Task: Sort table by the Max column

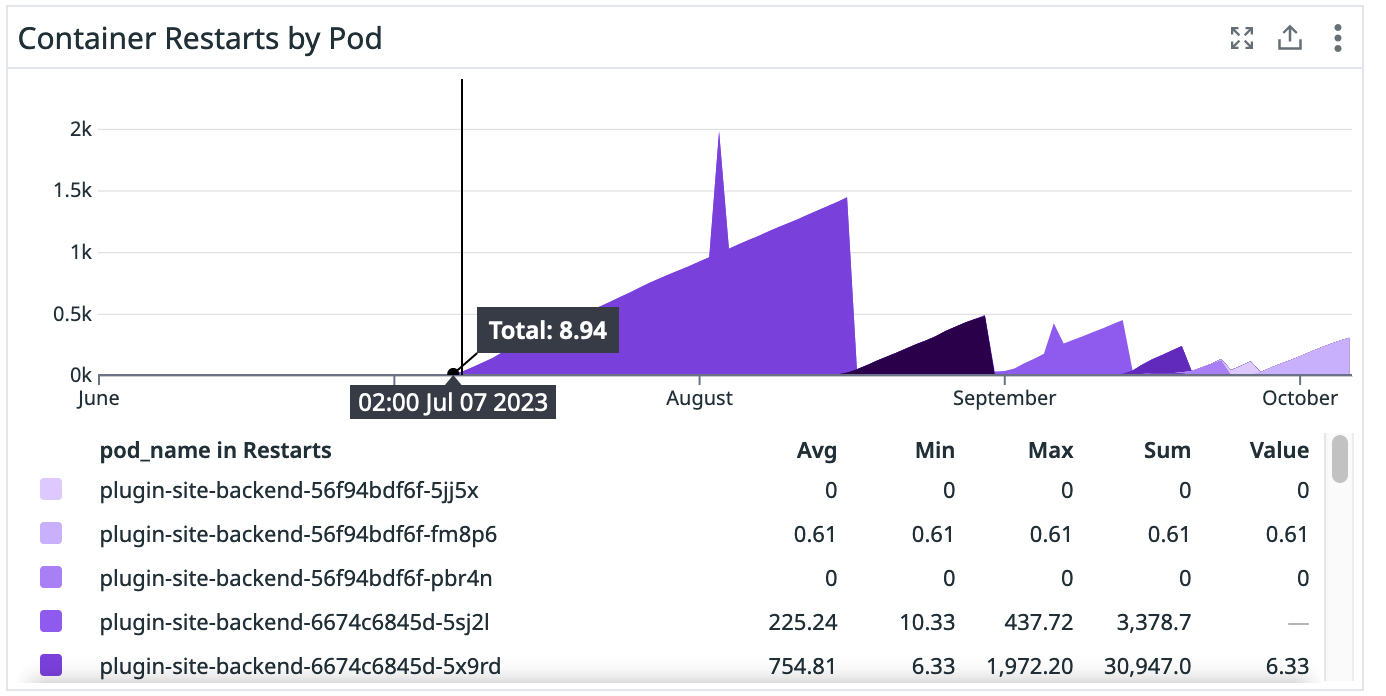Action: click(1049, 450)
